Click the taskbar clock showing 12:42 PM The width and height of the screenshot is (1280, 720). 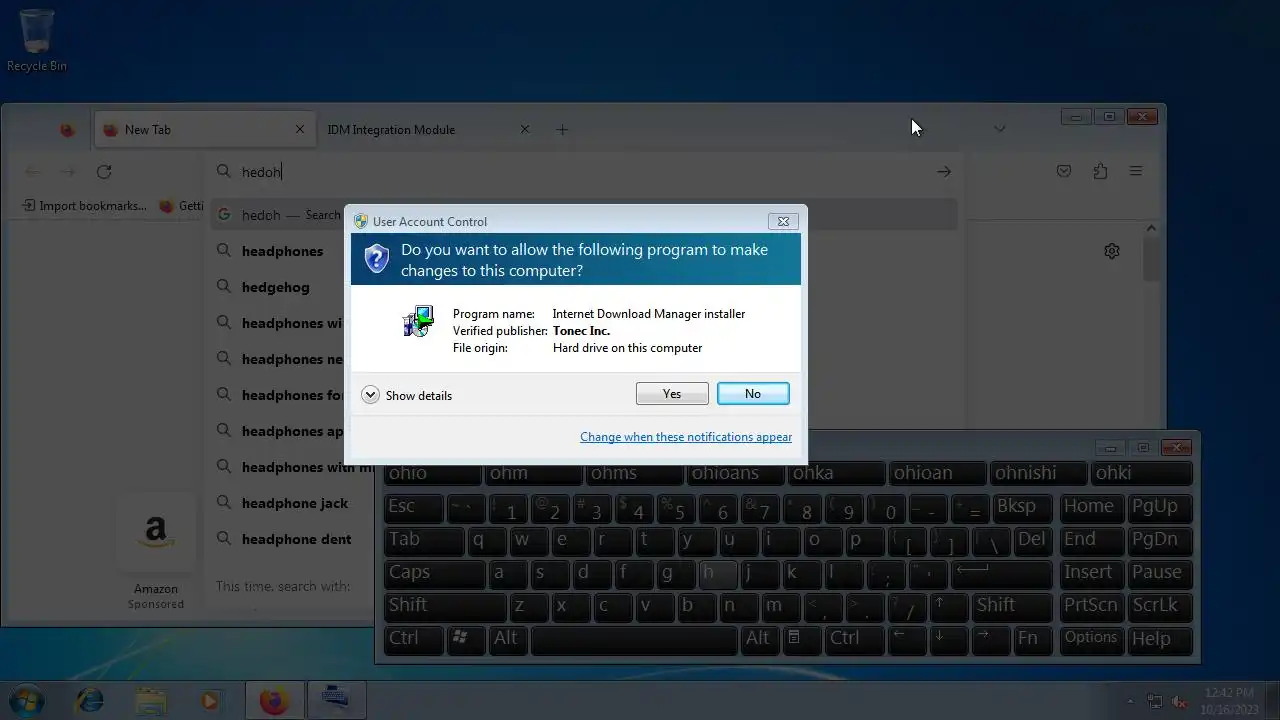point(1229,700)
